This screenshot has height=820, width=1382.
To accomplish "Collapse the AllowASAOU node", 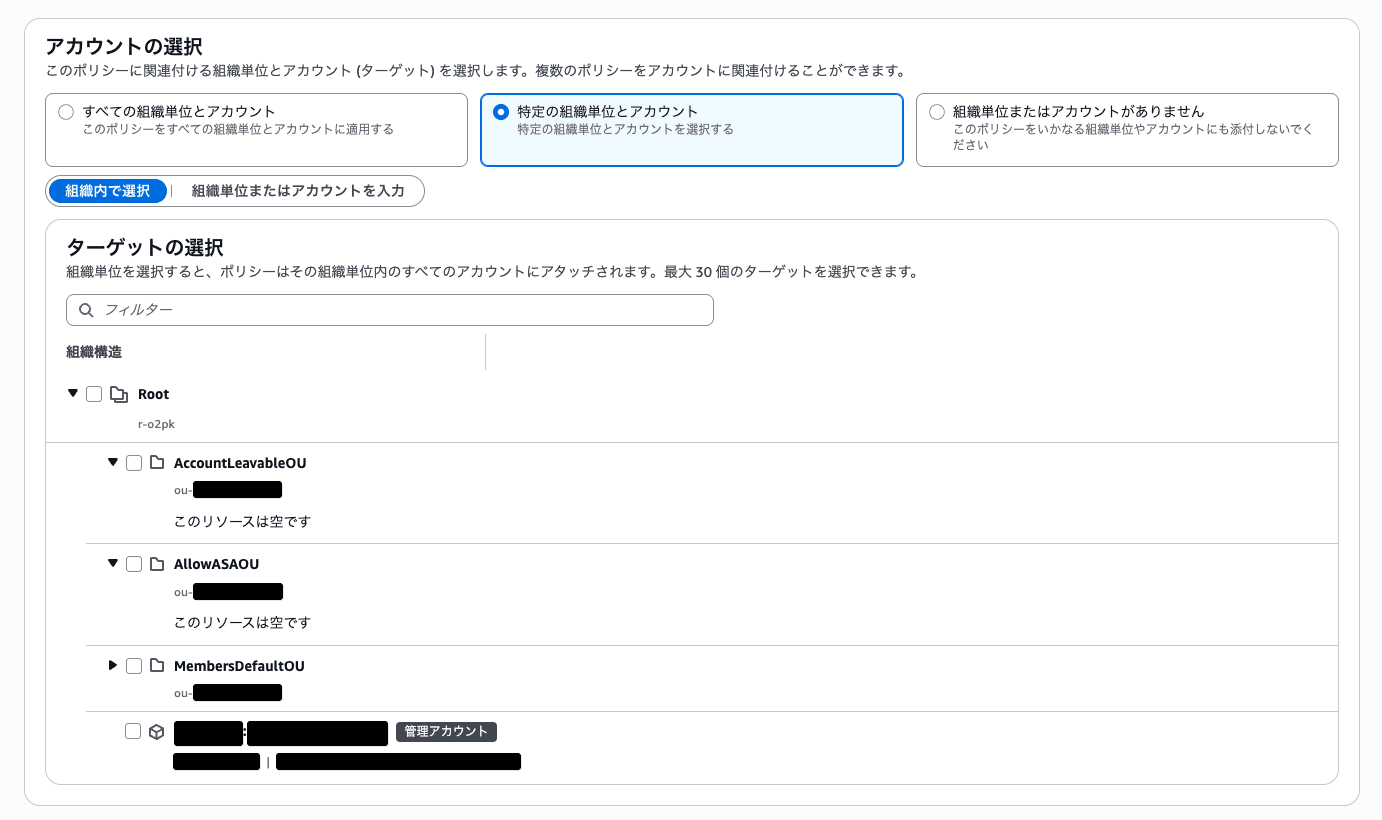I will tap(113, 563).
